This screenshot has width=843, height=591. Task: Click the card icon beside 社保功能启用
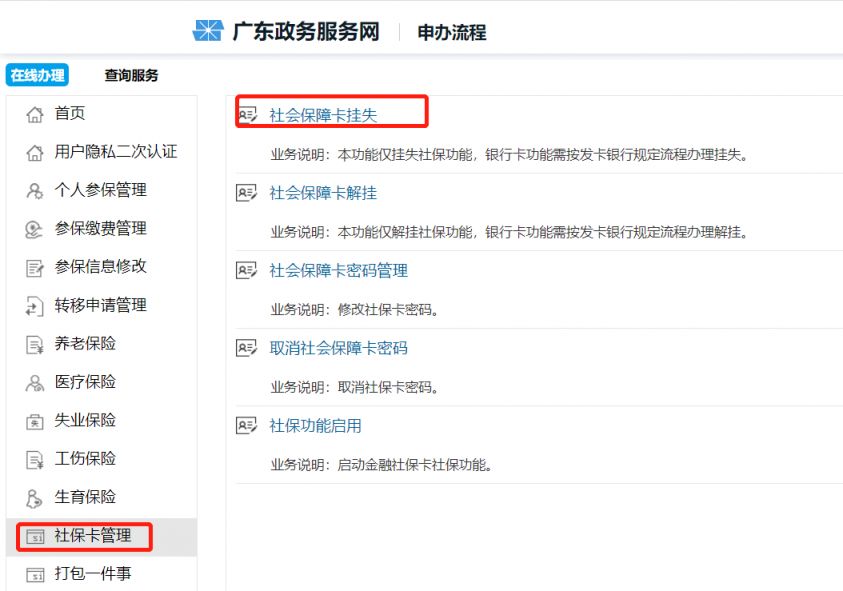246,426
